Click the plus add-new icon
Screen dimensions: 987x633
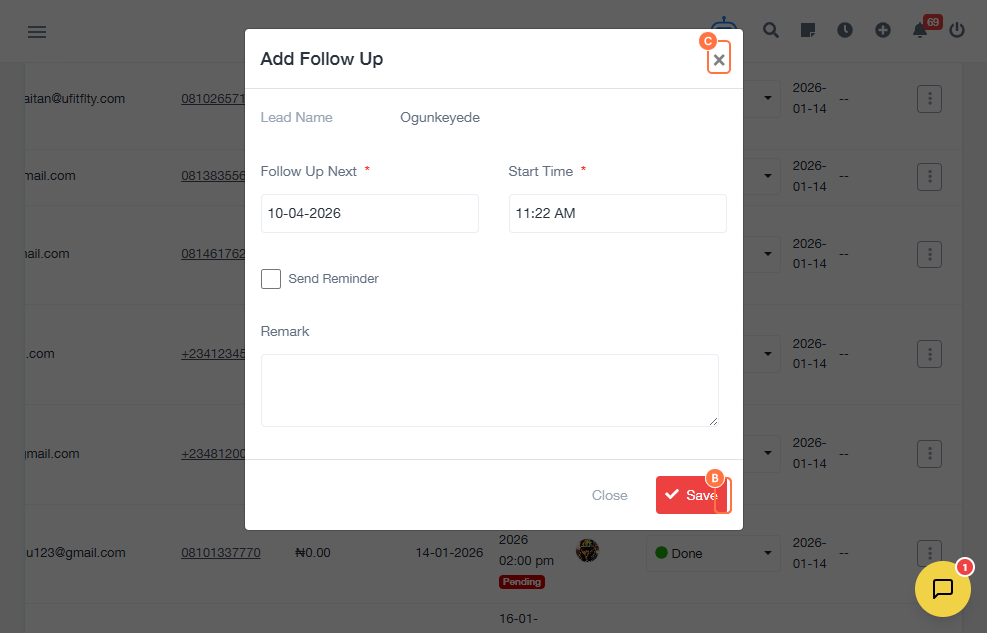(x=883, y=30)
